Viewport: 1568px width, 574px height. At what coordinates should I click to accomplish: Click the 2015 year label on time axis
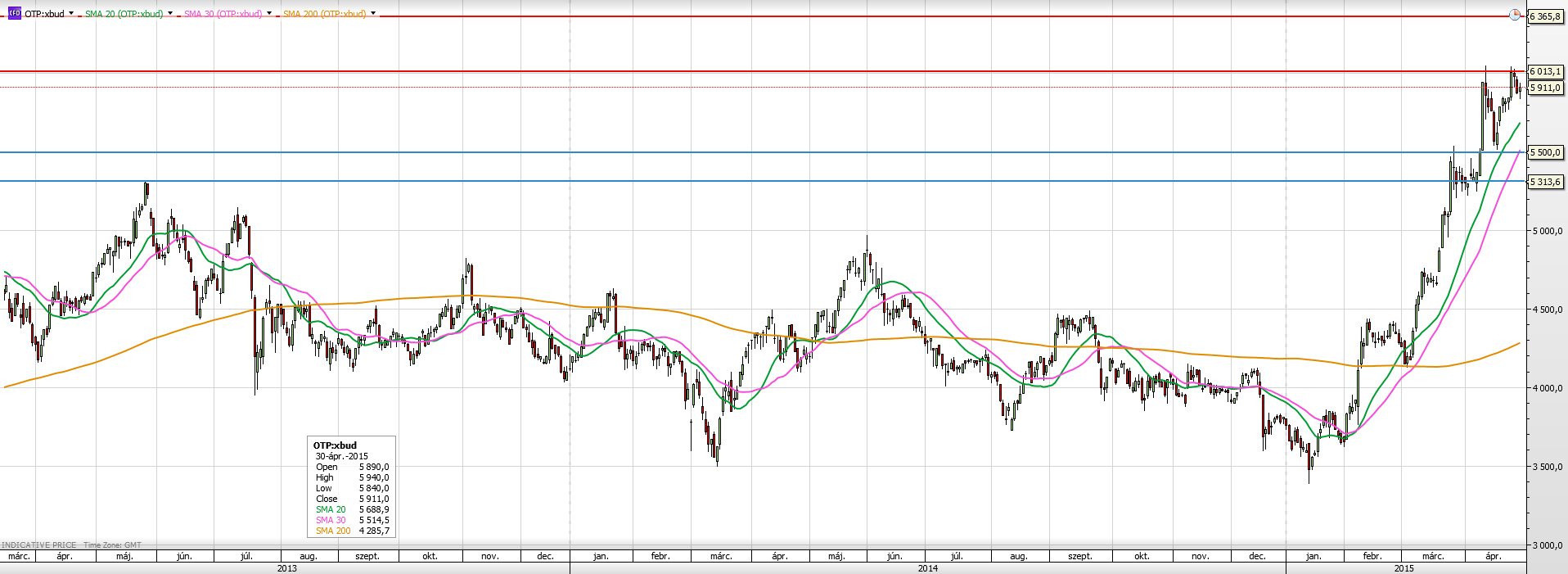coord(1404,568)
